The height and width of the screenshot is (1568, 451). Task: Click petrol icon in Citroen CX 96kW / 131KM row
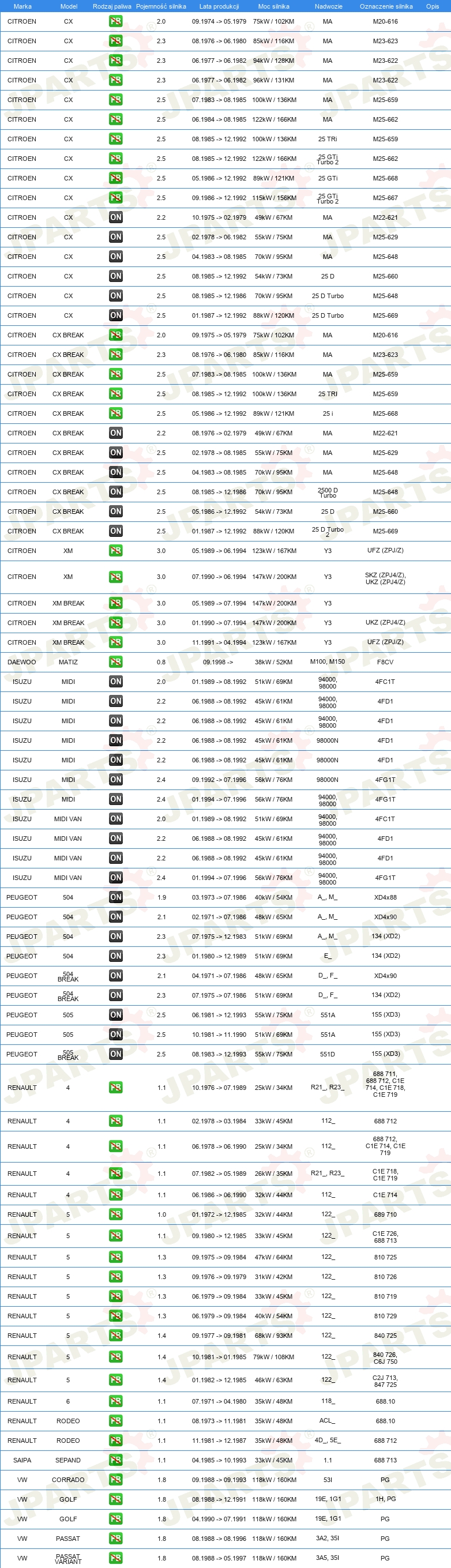[x=116, y=80]
